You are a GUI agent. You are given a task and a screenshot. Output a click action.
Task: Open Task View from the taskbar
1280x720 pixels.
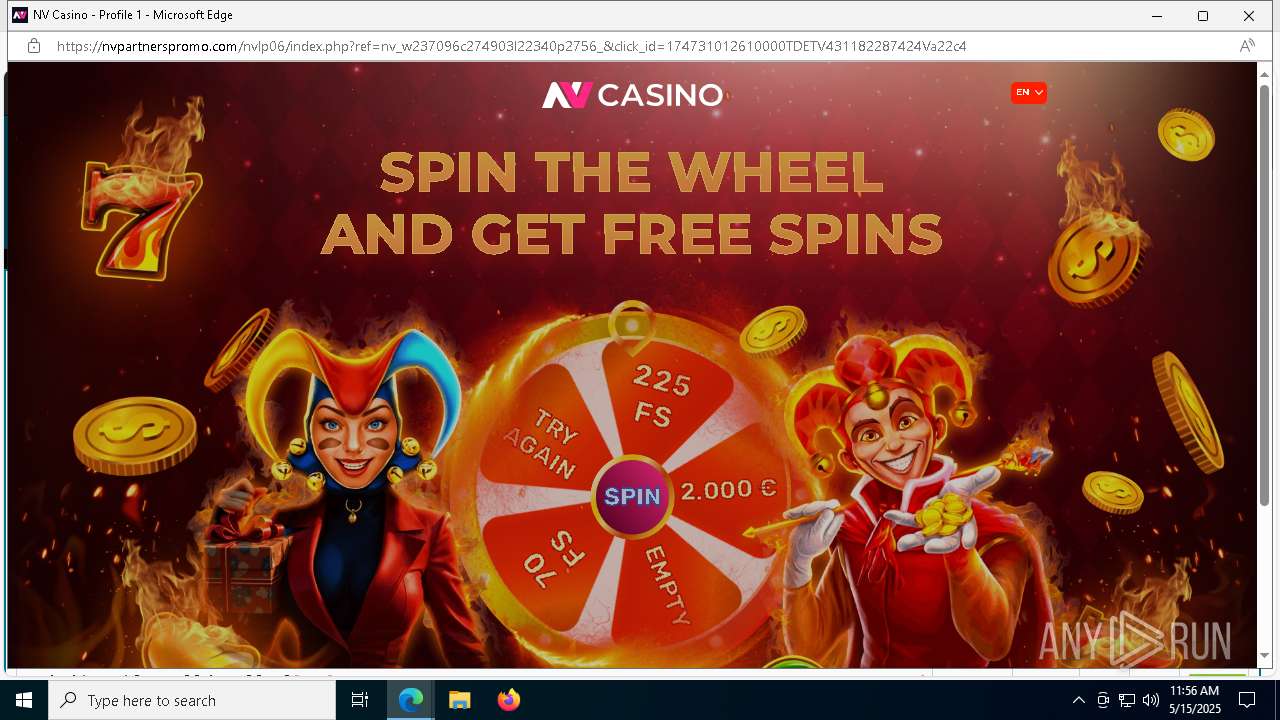pyautogui.click(x=360, y=700)
